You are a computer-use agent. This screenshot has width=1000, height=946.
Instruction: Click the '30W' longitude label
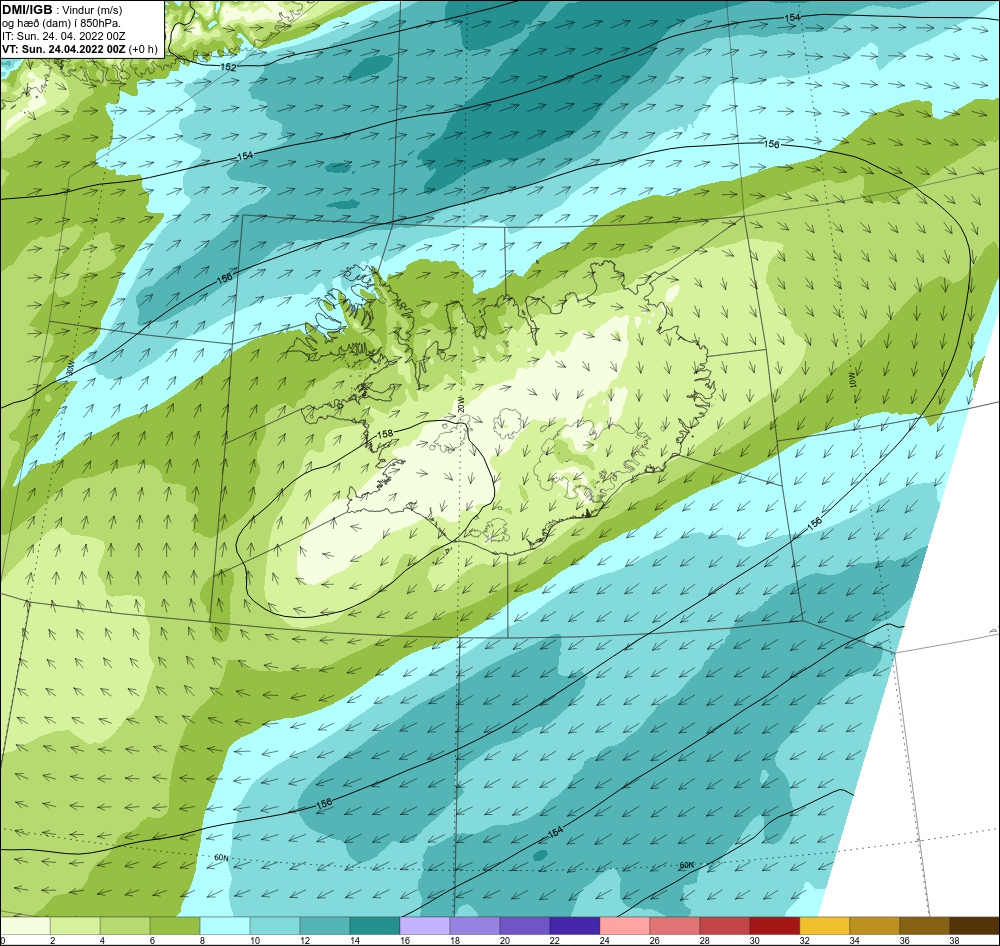coord(71,368)
